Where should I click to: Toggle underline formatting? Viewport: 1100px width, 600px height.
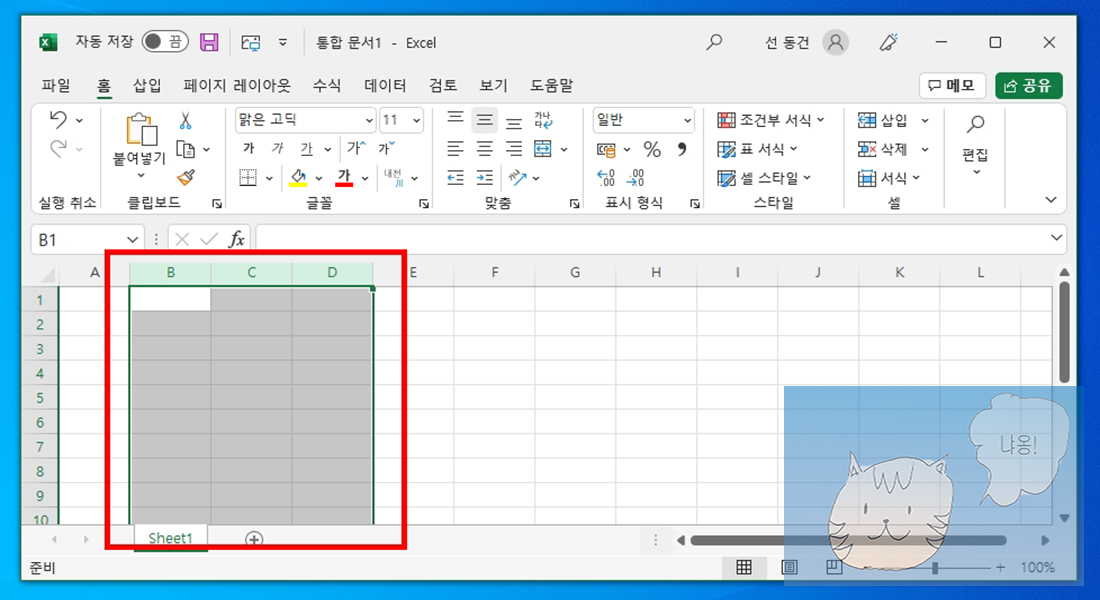point(307,148)
